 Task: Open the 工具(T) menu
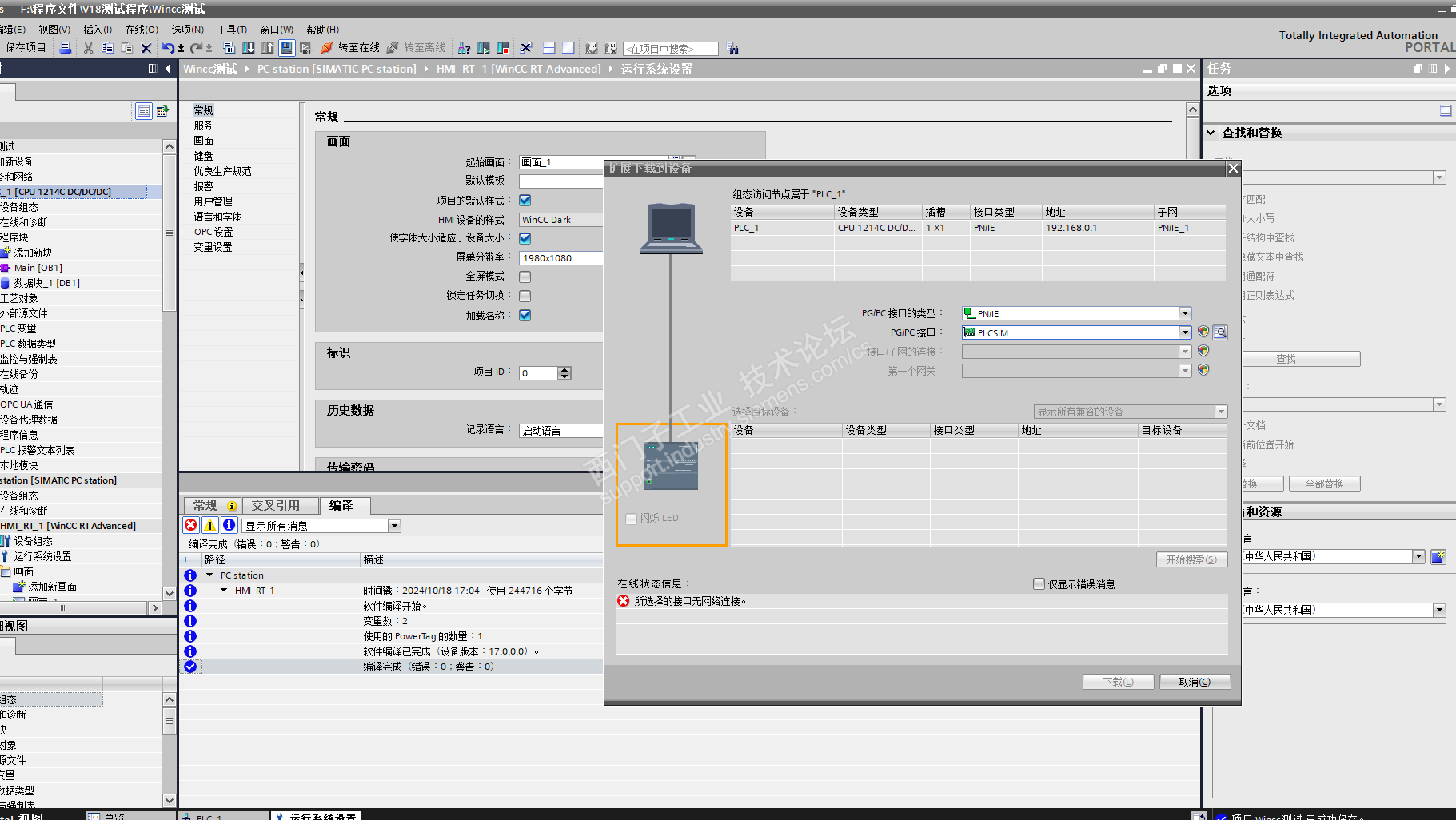tap(232, 30)
